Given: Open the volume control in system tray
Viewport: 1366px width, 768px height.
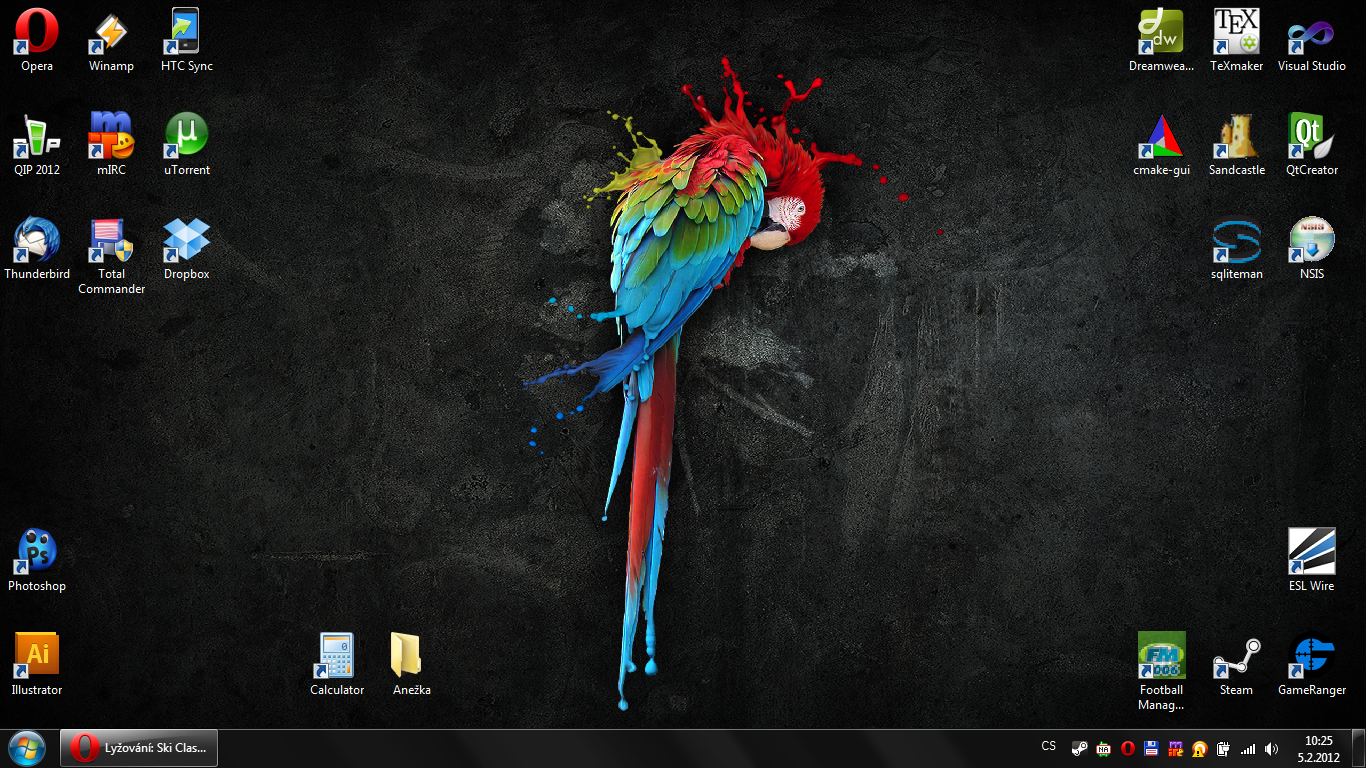Looking at the screenshot, I should 1271,749.
